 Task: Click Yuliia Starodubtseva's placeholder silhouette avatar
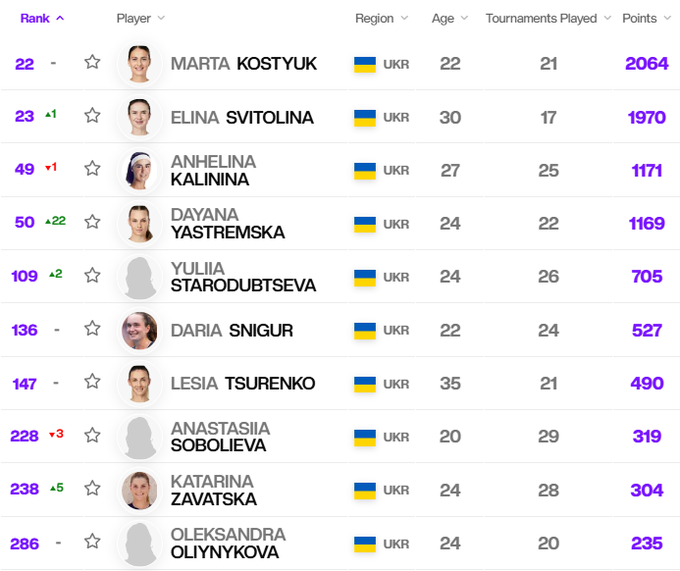(139, 277)
